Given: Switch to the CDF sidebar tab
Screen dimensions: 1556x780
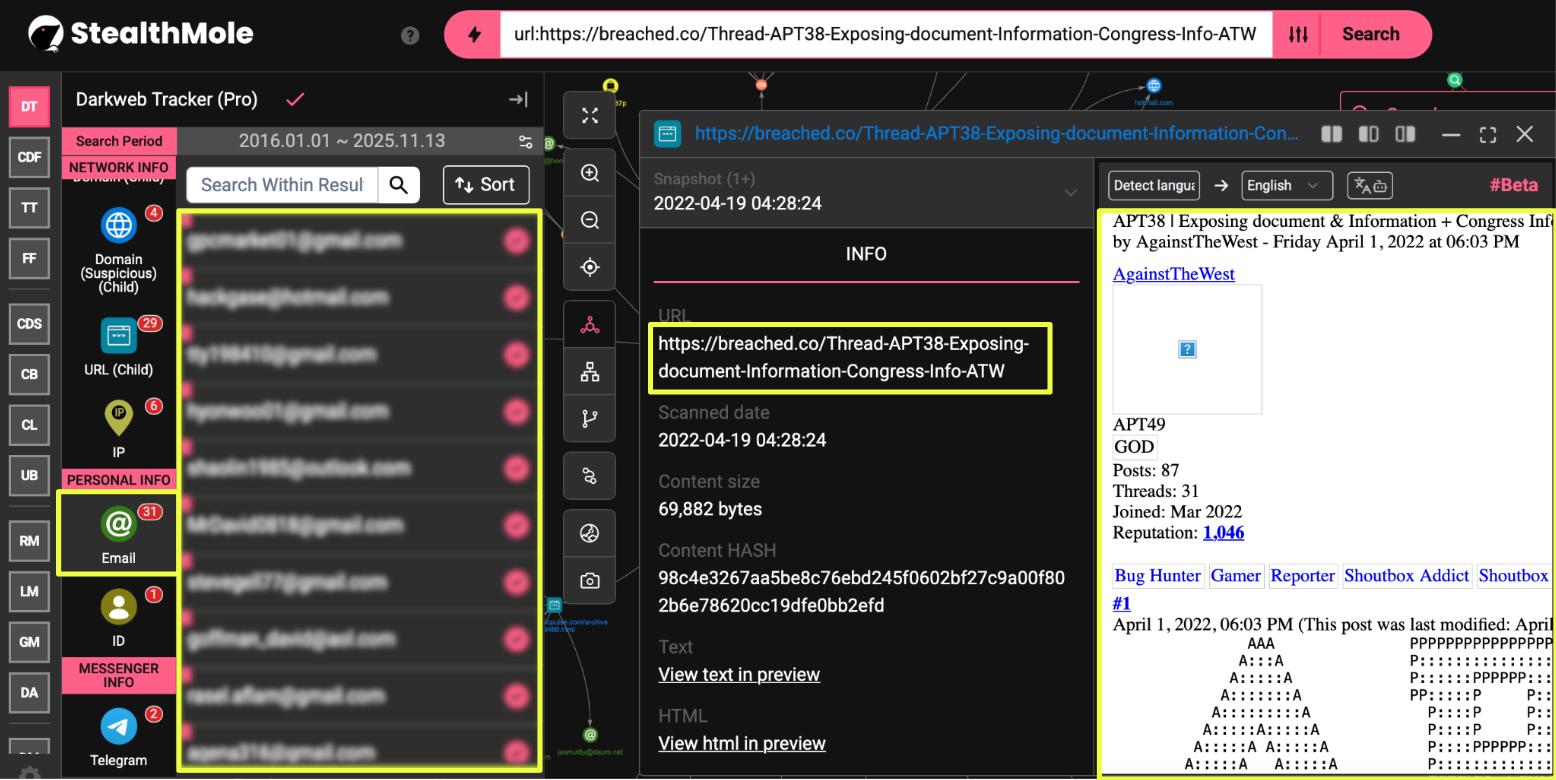Looking at the screenshot, I should 29,156.
